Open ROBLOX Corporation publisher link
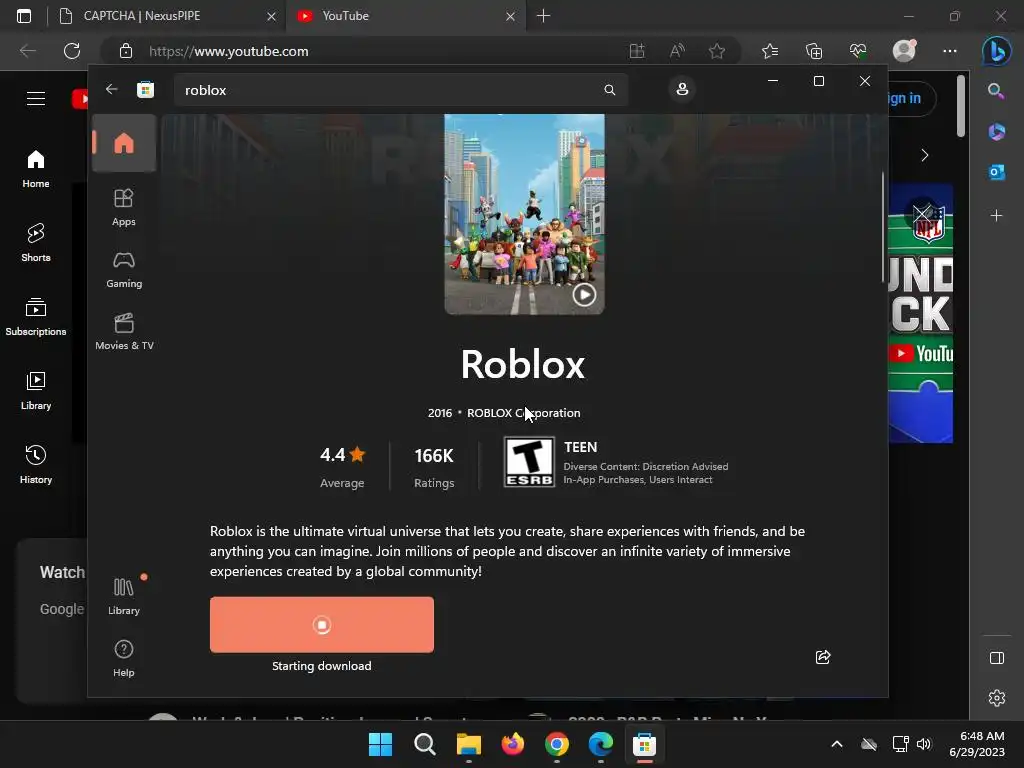1024x768 pixels. [523, 413]
